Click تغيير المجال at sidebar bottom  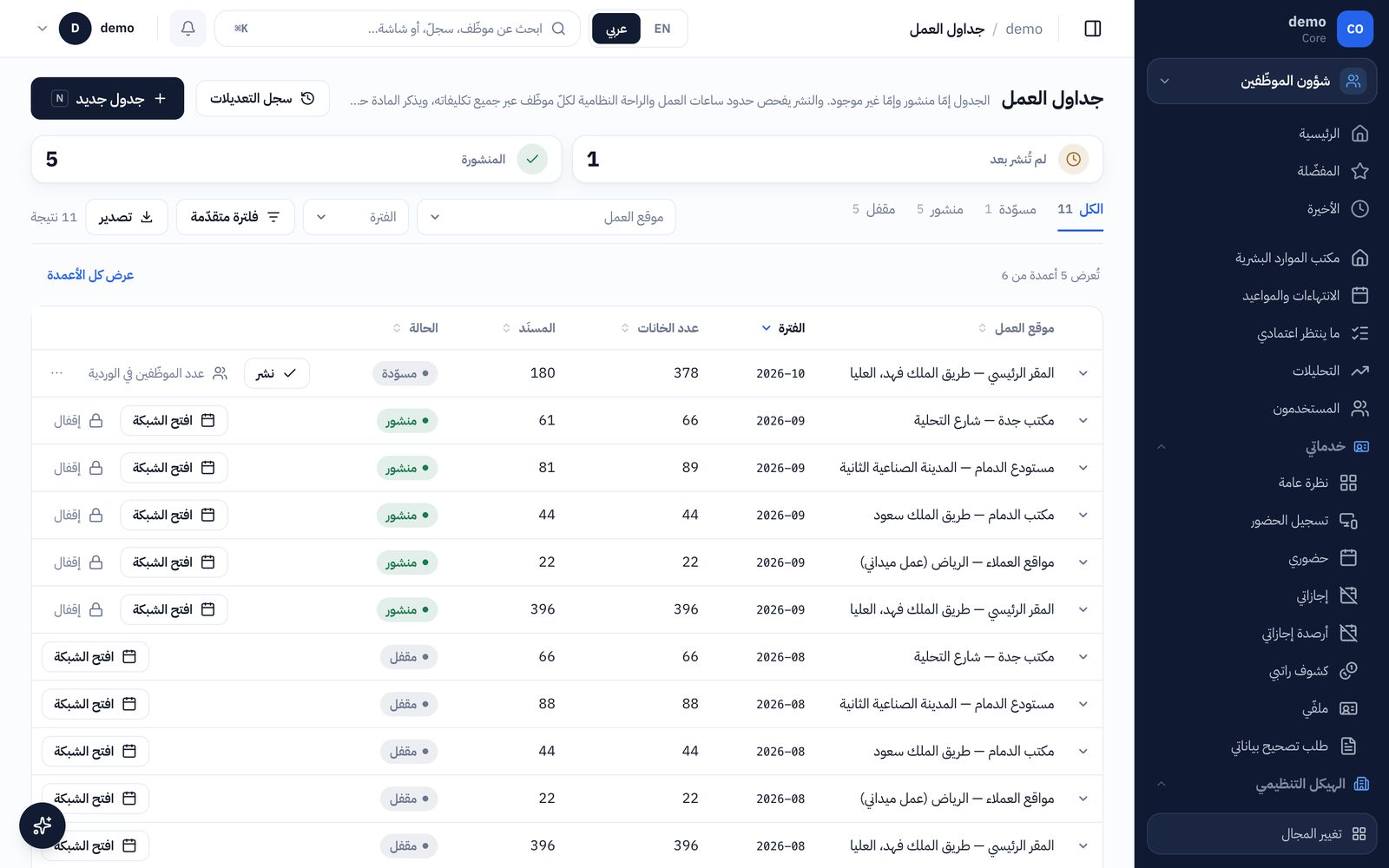point(1262,834)
